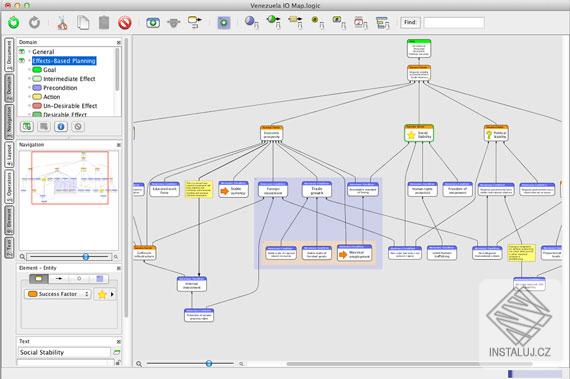Screen dimensions: 570x379
Task: Click the gray circle-slash icon under Domain list
Action: pyautogui.click(x=77, y=126)
